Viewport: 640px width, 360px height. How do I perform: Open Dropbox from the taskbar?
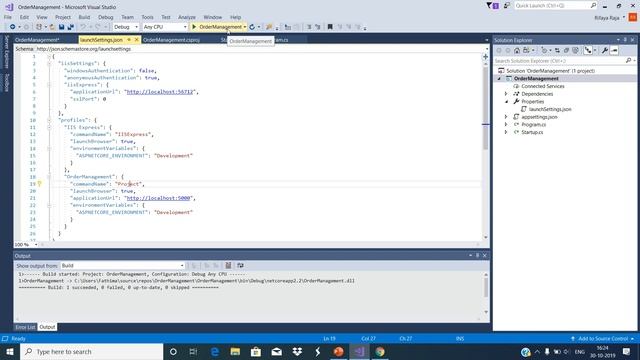pos(297,351)
